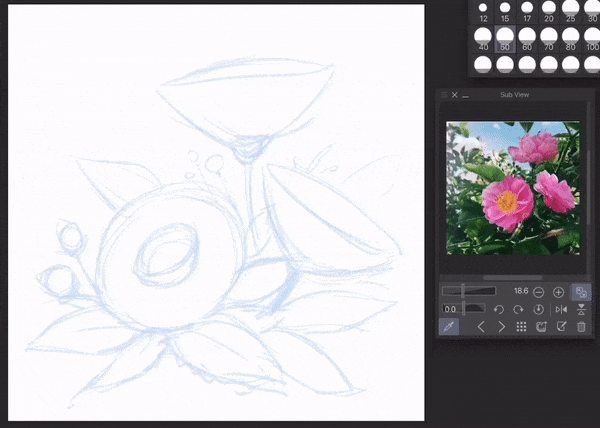This screenshot has width=600, height=428.
Task: Toggle the eyedropper auto-switch in Sub View
Action: pyautogui.click(x=449, y=327)
